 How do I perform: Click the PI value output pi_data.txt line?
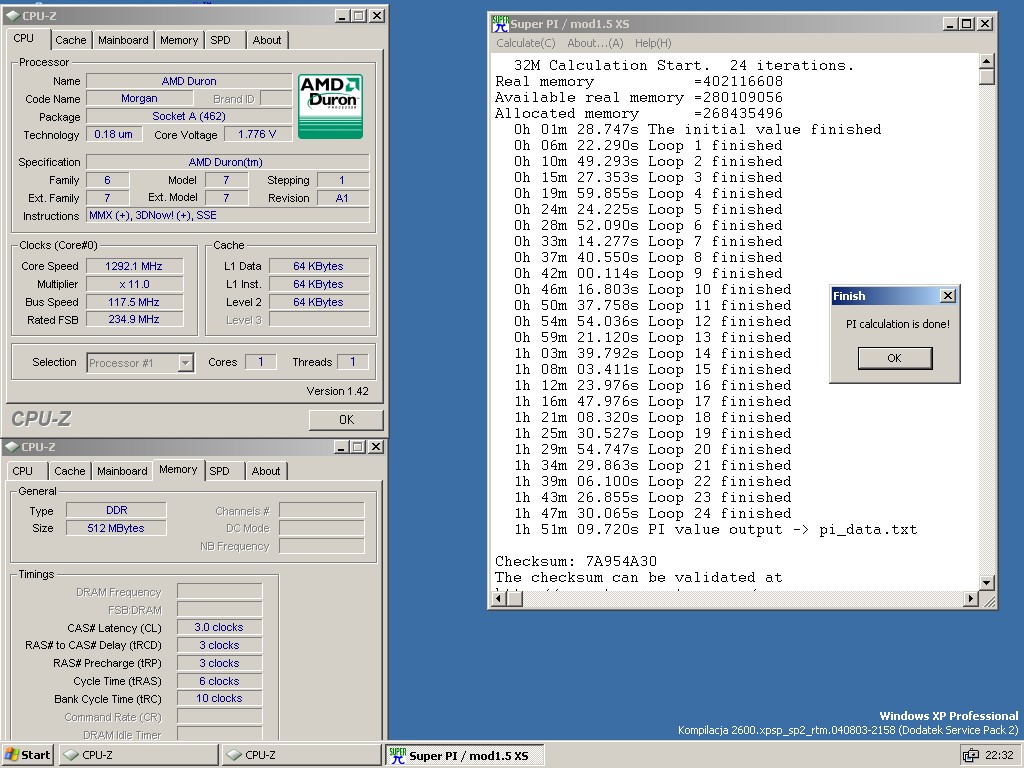coord(716,530)
